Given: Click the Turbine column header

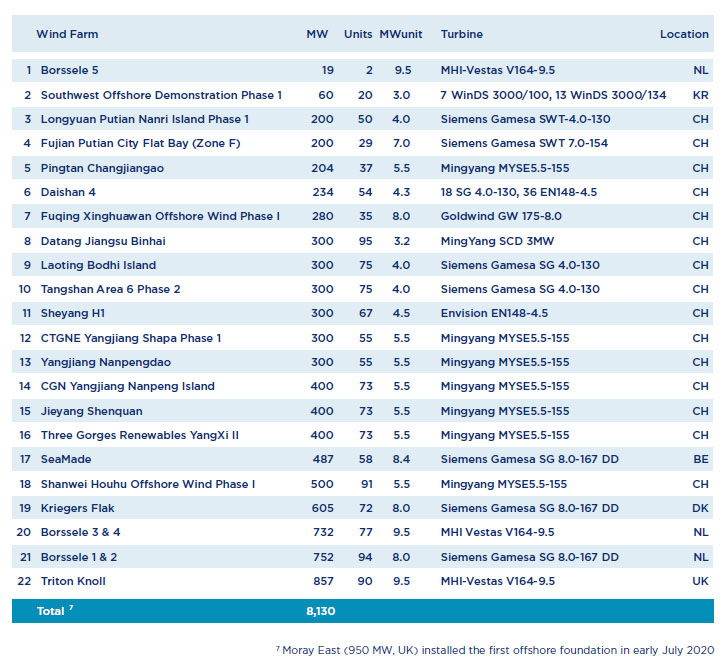Looking at the screenshot, I should pos(461,34).
